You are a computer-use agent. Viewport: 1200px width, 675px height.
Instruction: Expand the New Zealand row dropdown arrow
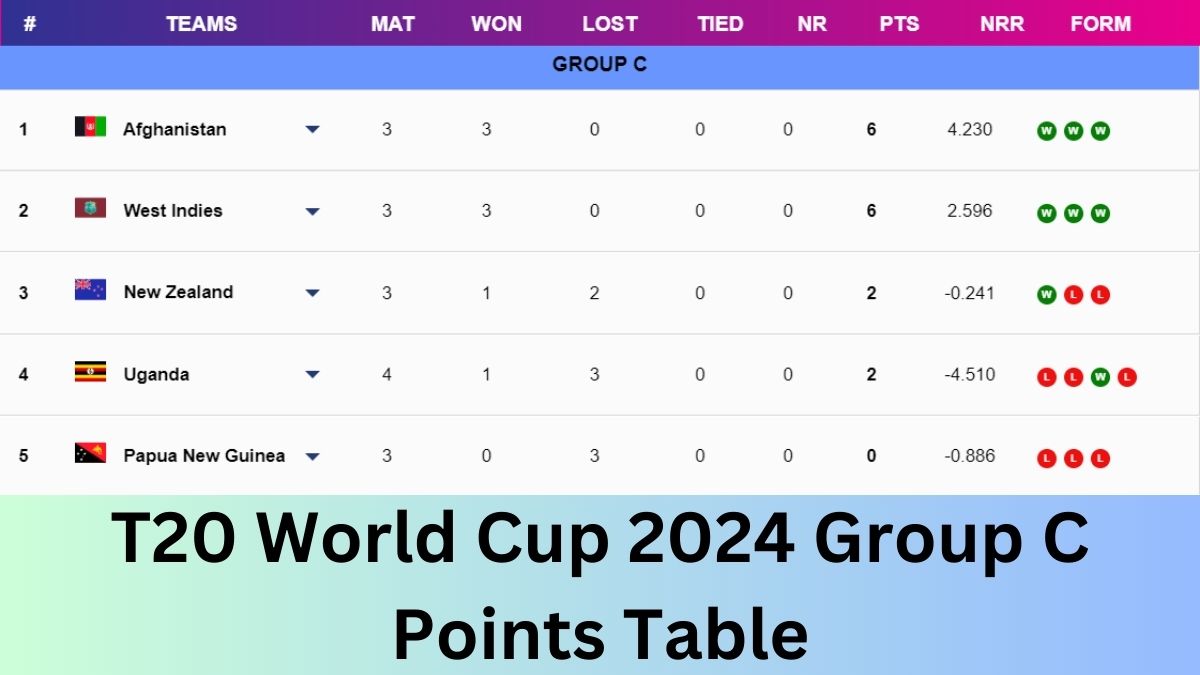coord(312,293)
